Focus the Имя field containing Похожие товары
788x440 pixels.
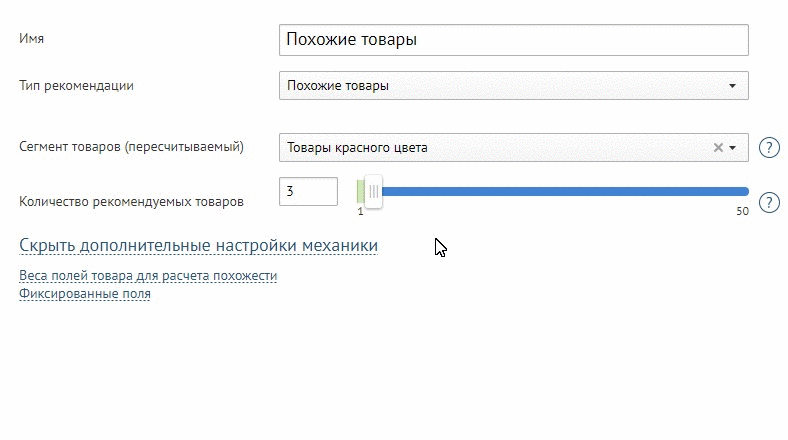coord(514,40)
